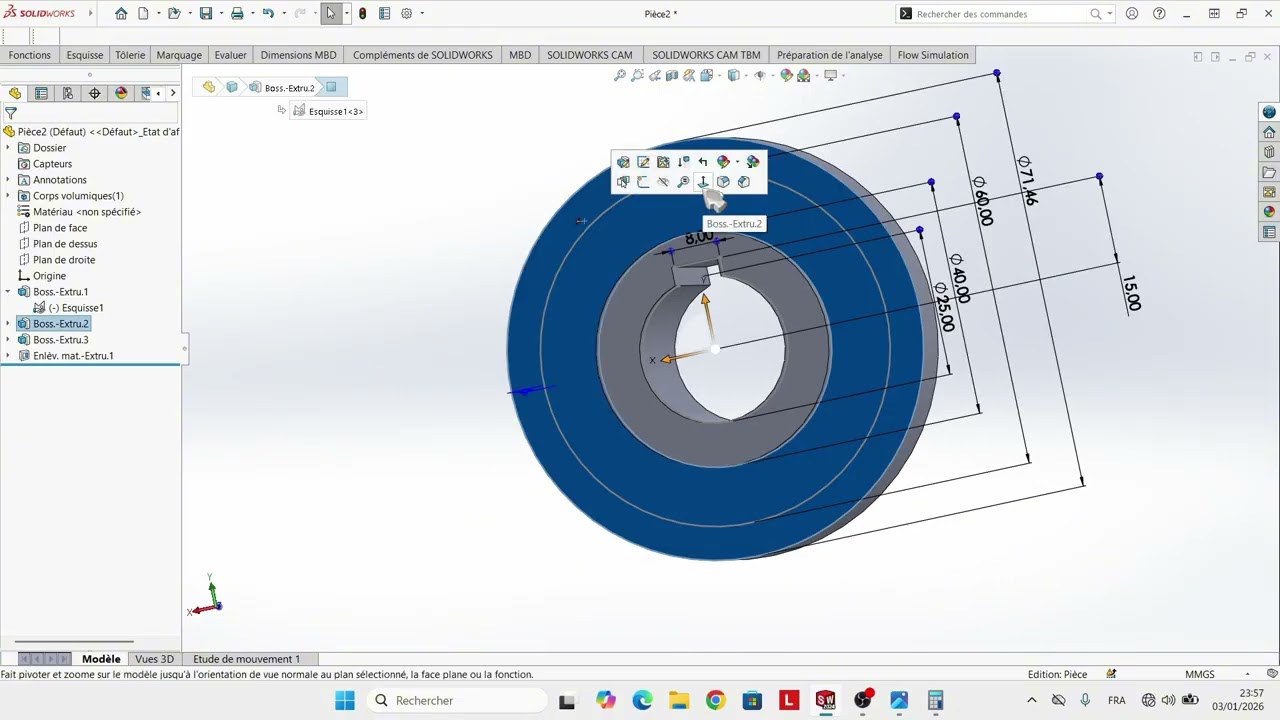Open Design Library icon in right task pane

tap(1269, 152)
